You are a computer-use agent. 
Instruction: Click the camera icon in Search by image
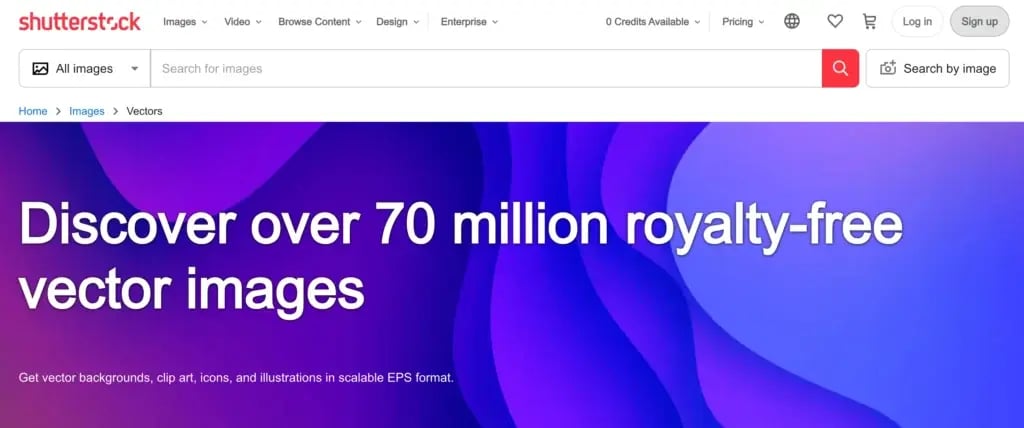click(887, 69)
